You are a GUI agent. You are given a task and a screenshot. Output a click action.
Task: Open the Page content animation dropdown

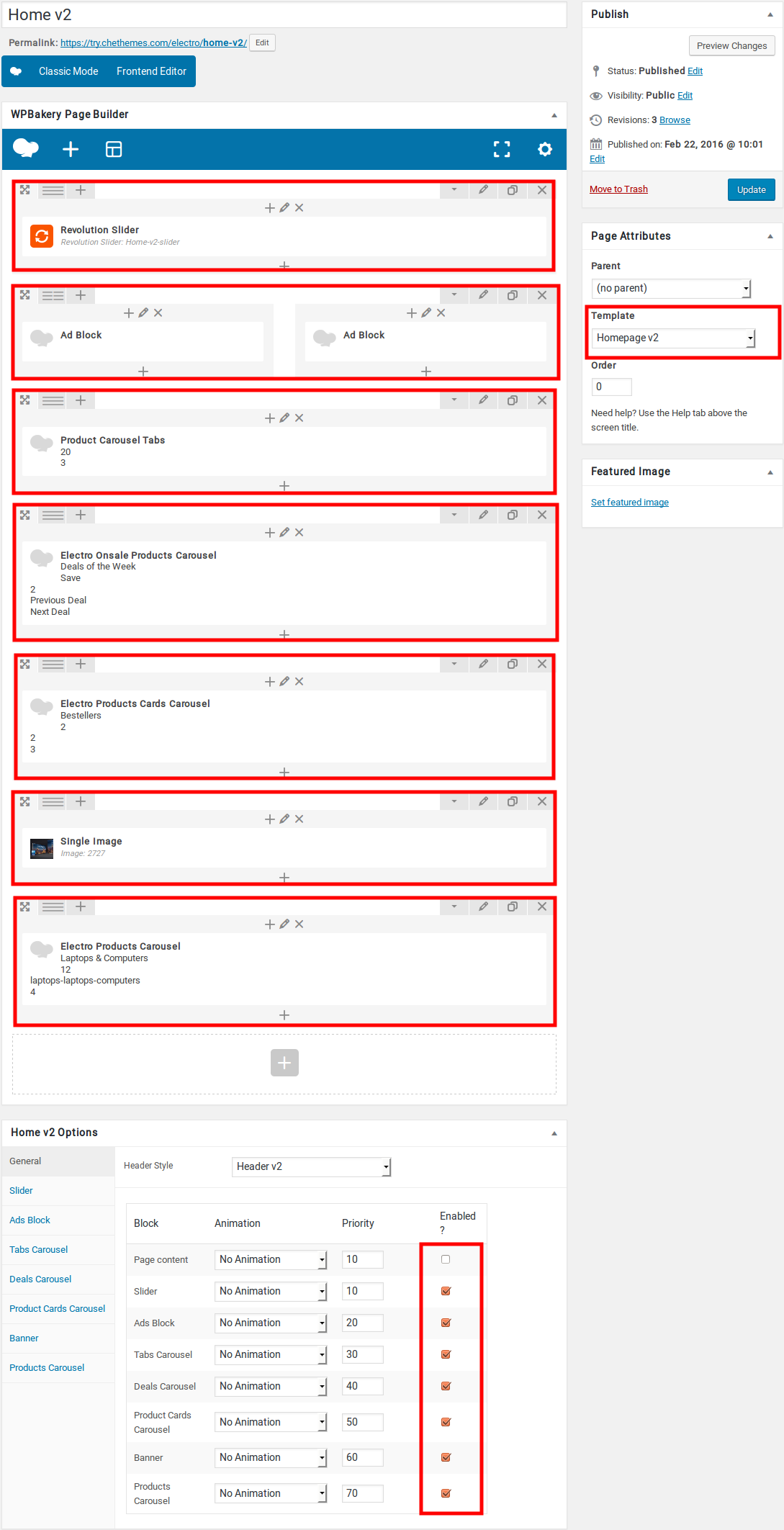click(x=271, y=1259)
